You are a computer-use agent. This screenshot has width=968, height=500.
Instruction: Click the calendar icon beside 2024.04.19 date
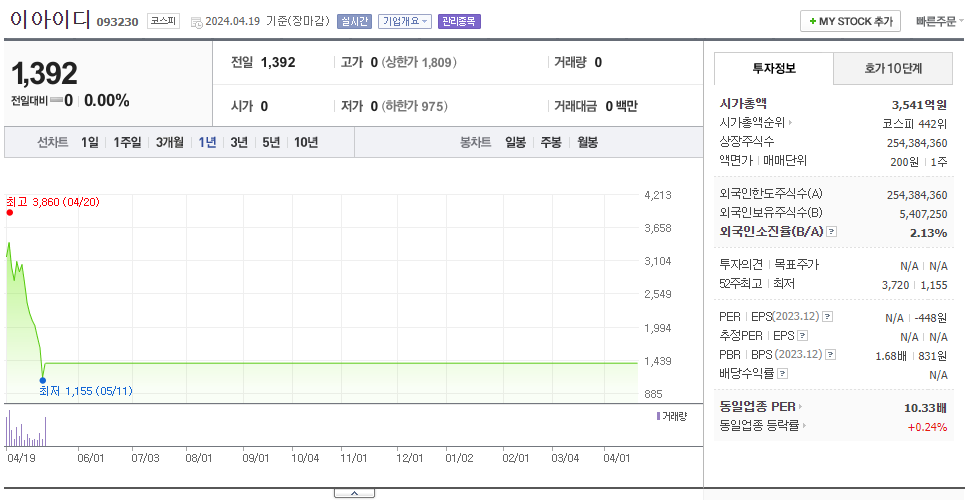[x=196, y=23]
